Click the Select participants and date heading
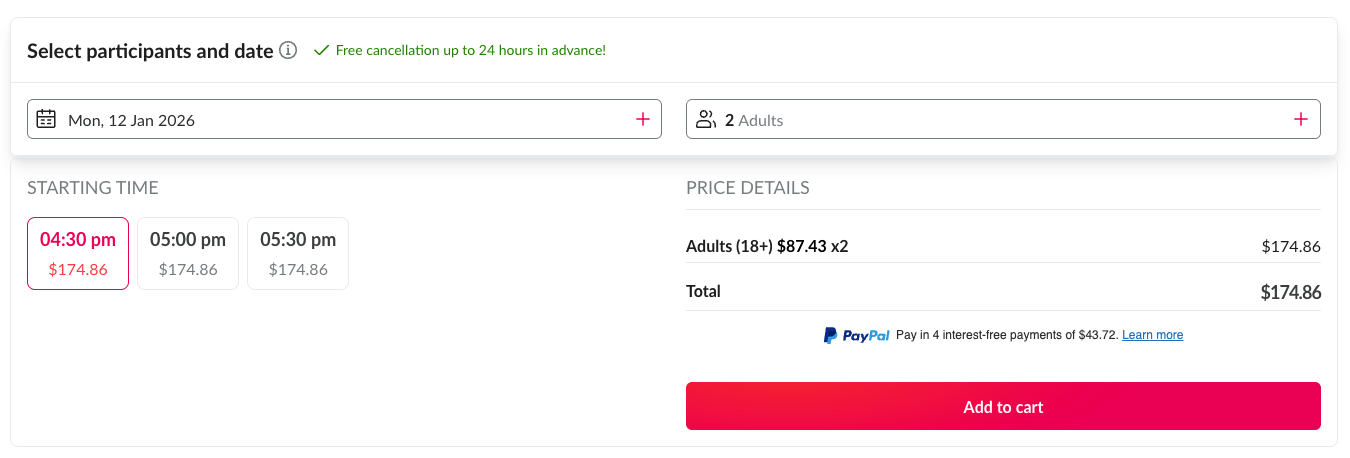 coord(150,51)
